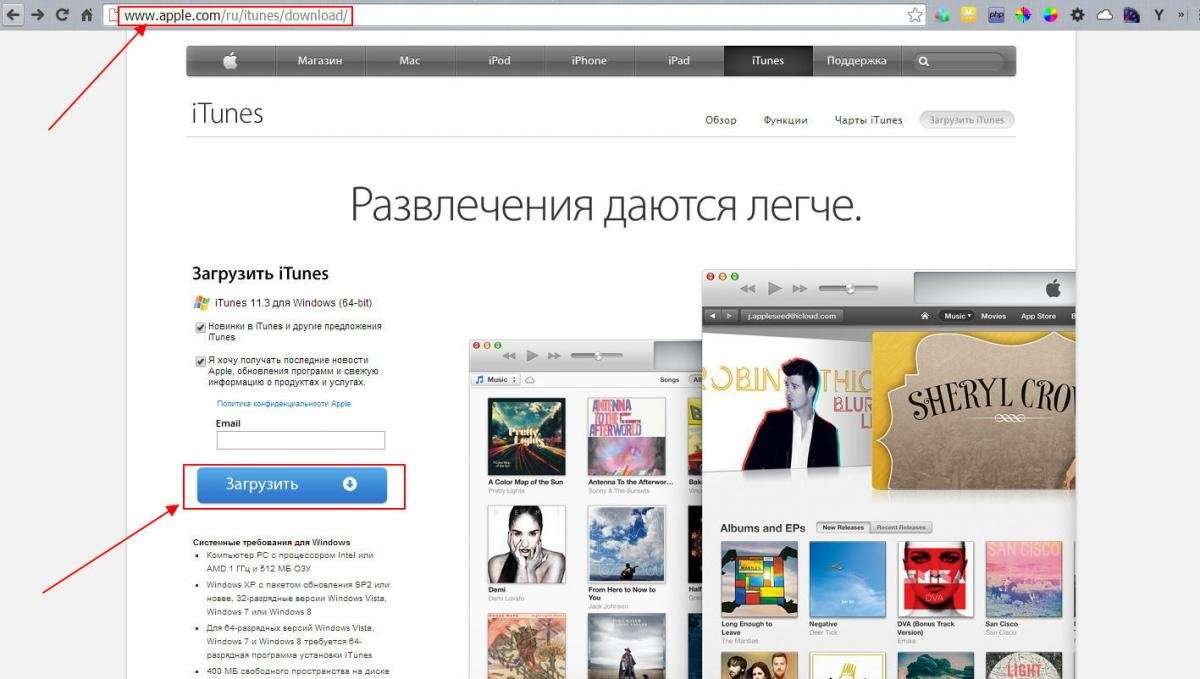Click the A Color Map of the Sun cover
The height and width of the screenshot is (679, 1200).
click(x=526, y=436)
